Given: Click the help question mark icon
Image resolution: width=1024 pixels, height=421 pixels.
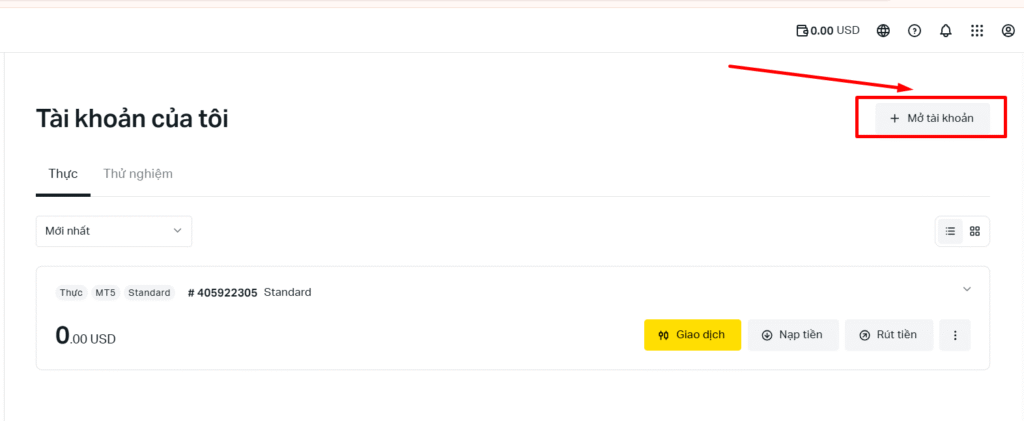Looking at the screenshot, I should [914, 31].
